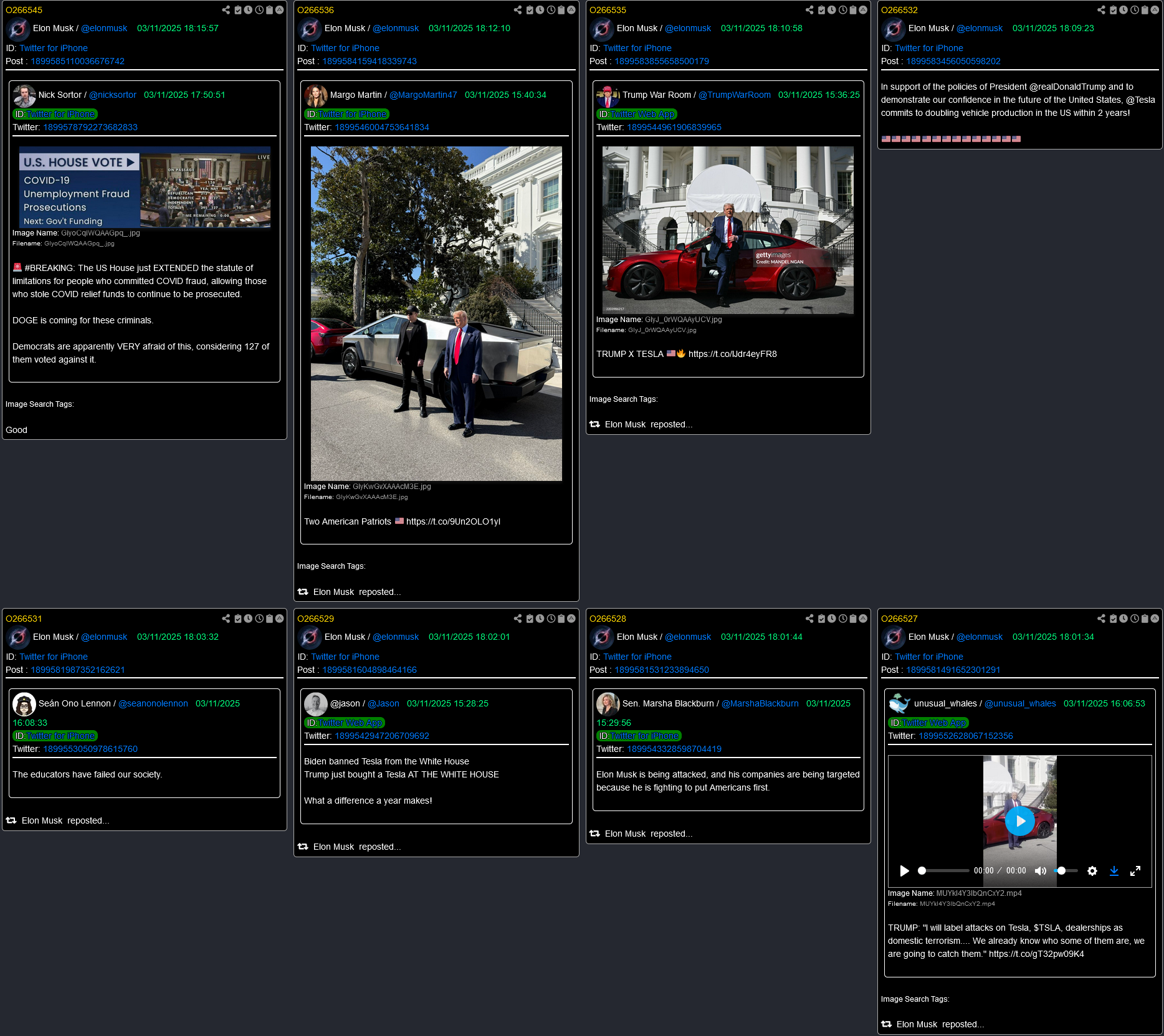This screenshot has height=1036, width=1164.
Task: Toggle fullscreen on the video player
Action: 1135,871
